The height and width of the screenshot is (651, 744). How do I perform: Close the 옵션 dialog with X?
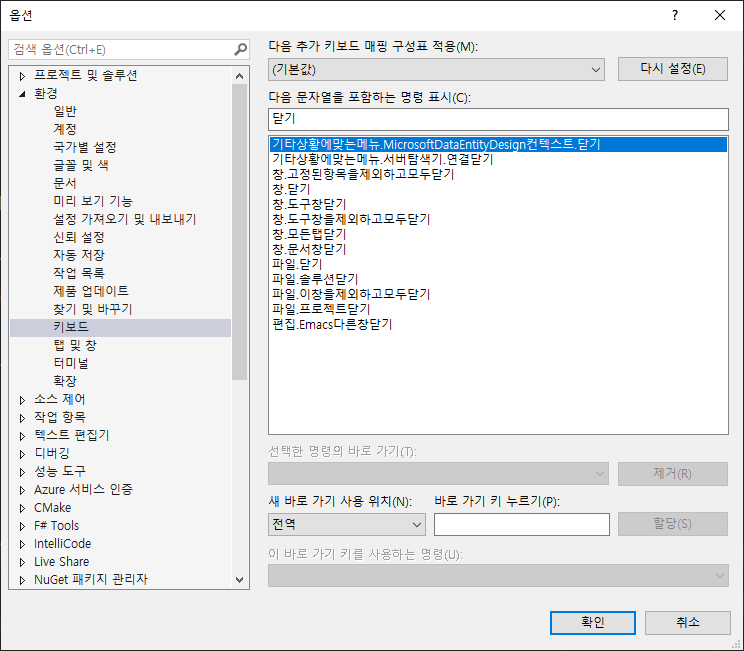[x=720, y=16]
